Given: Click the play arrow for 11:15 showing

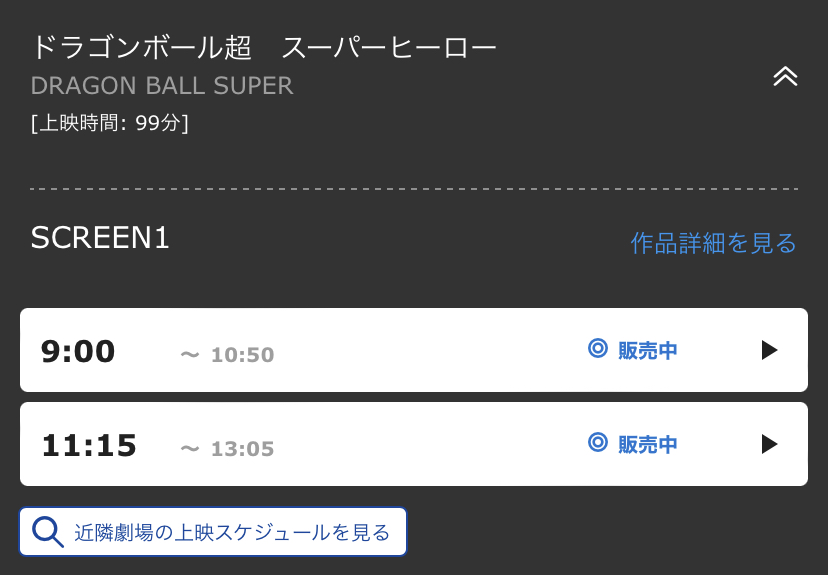Looking at the screenshot, I should (769, 444).
